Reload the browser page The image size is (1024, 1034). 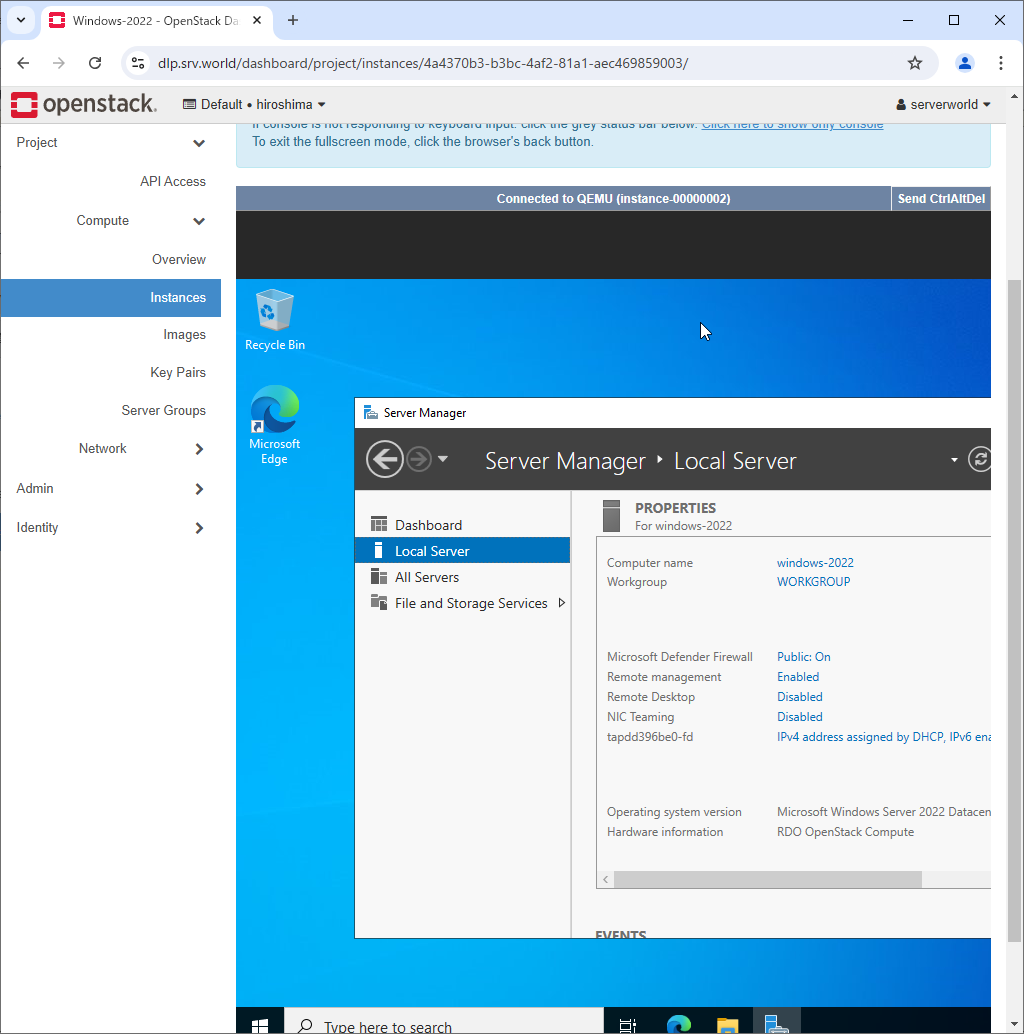[x=95, y=63]
